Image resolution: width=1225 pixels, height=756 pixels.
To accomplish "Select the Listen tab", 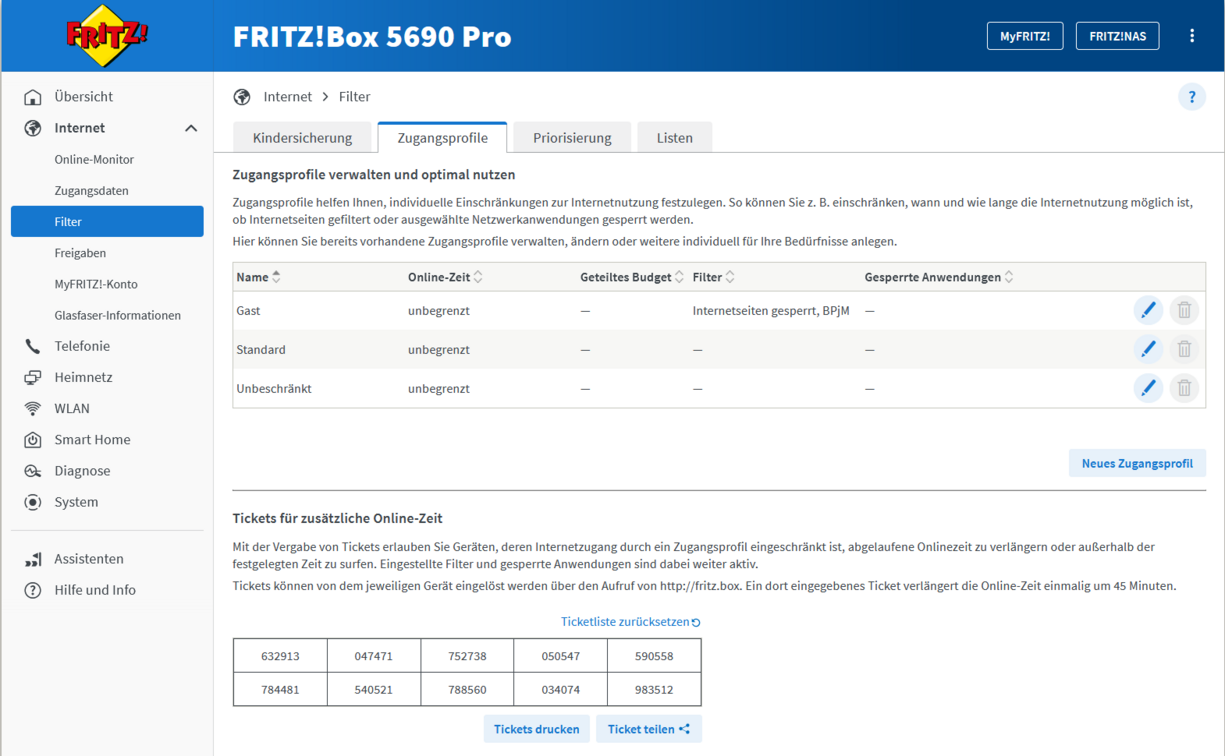I will pyautogui.click(x=674, y=138).
